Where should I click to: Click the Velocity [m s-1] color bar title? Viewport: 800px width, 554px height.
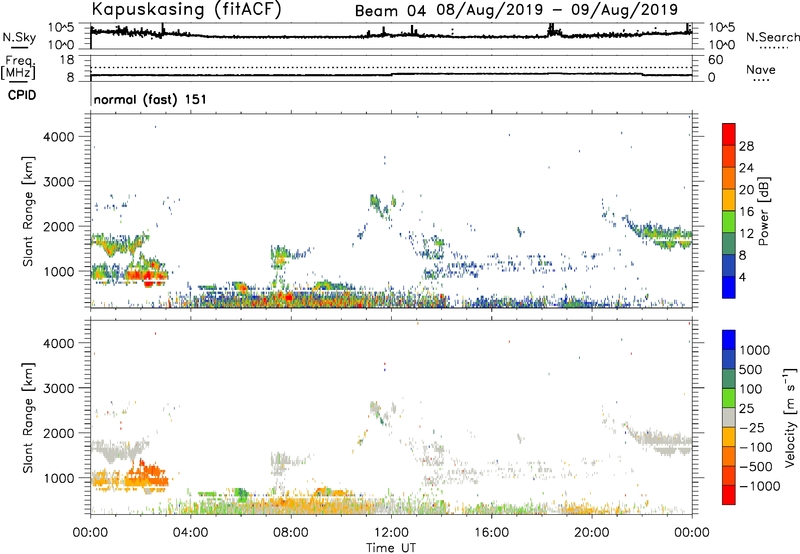[x=790, y=417]
